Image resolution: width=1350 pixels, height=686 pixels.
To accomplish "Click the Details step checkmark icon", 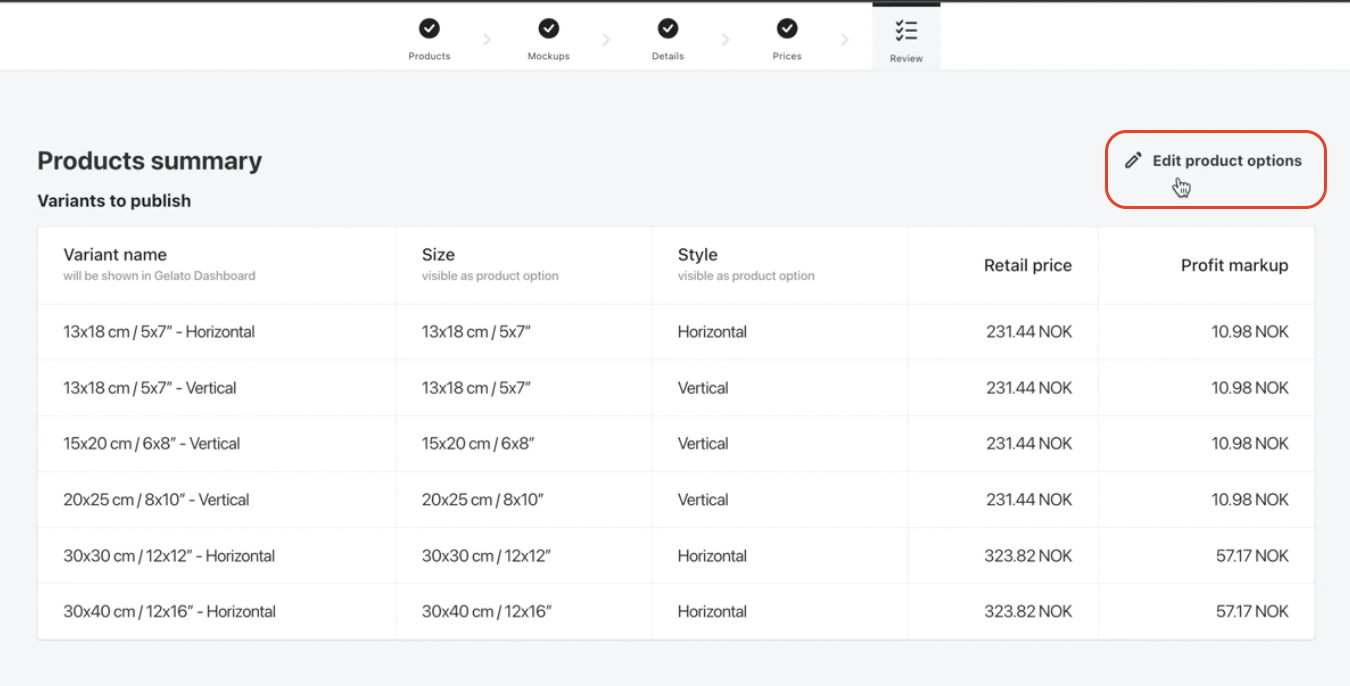I will tap(668, 29).
